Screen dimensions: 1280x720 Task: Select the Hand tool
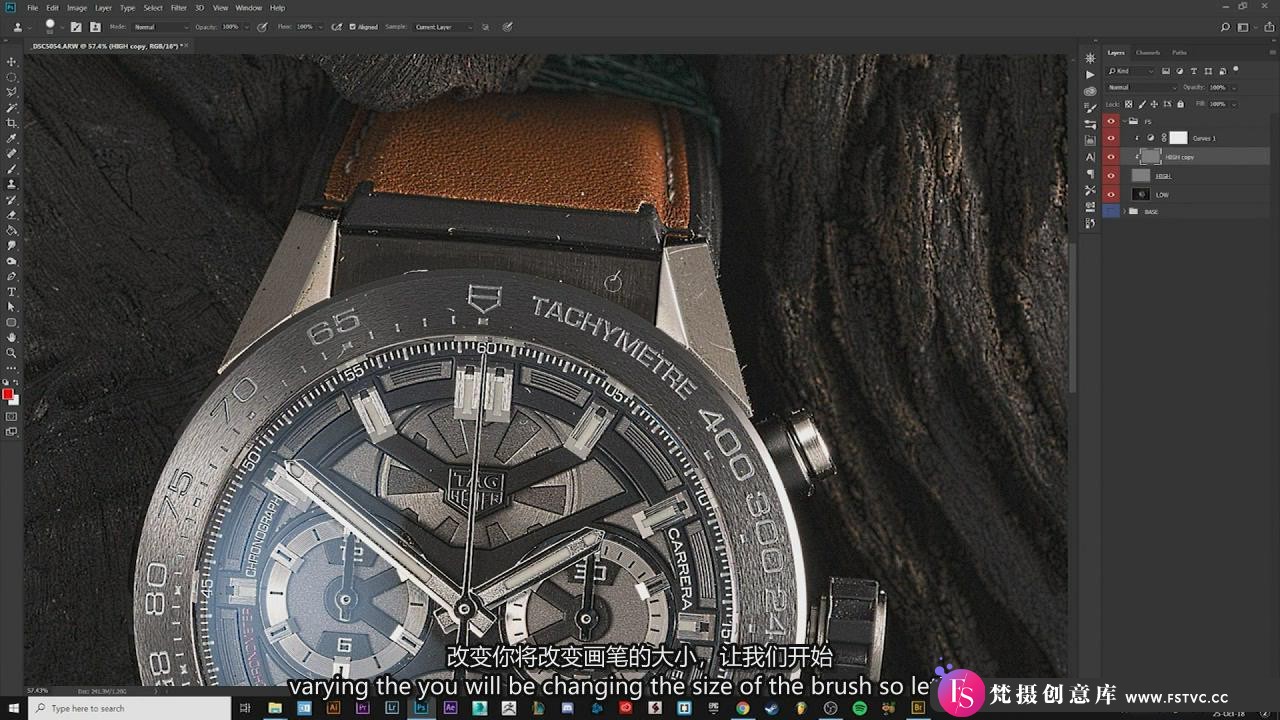click(12, 337)
